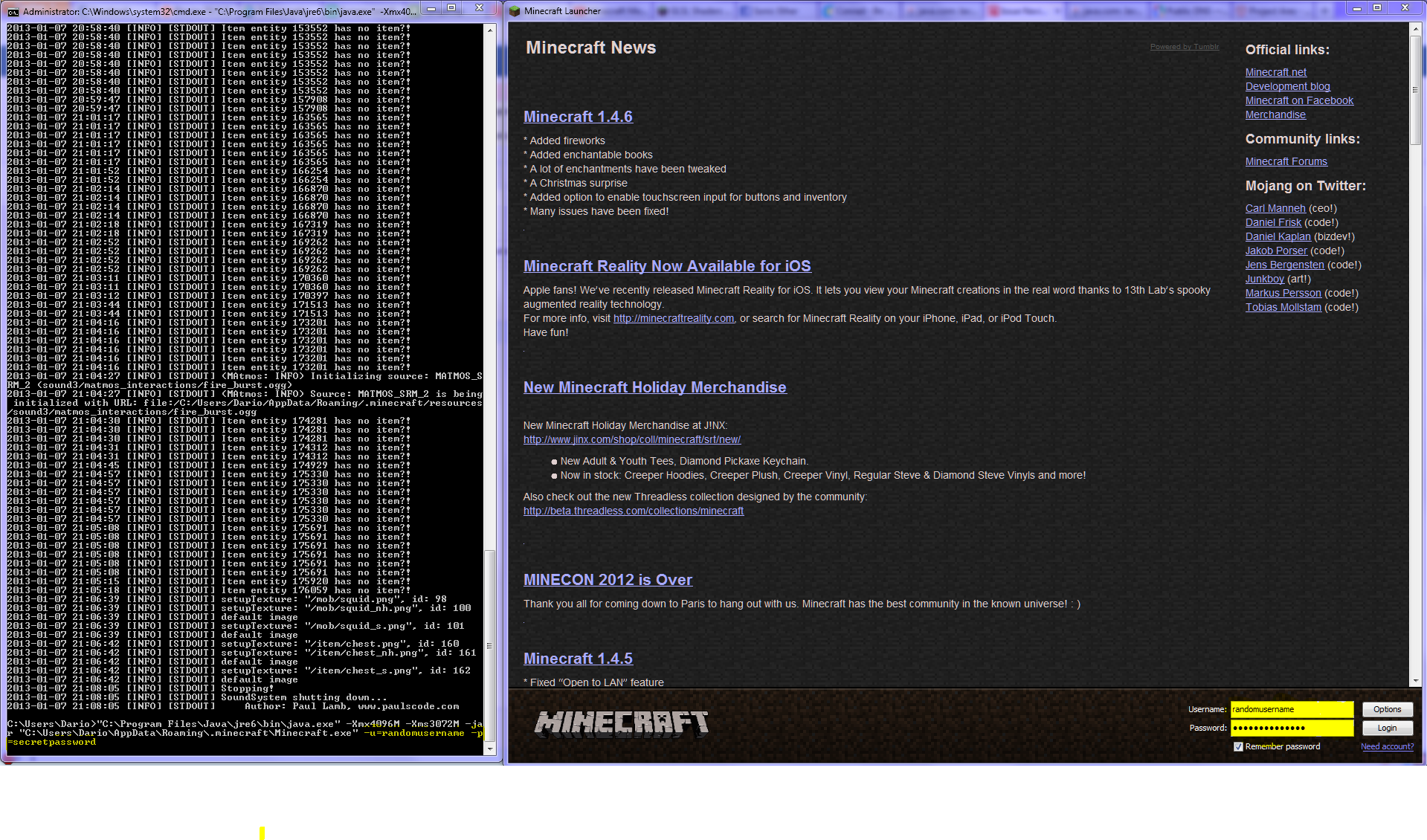1427x840 pixels.
Task: Click the cmd window vertical scrollbar thumb
Action: click(489, 645)
